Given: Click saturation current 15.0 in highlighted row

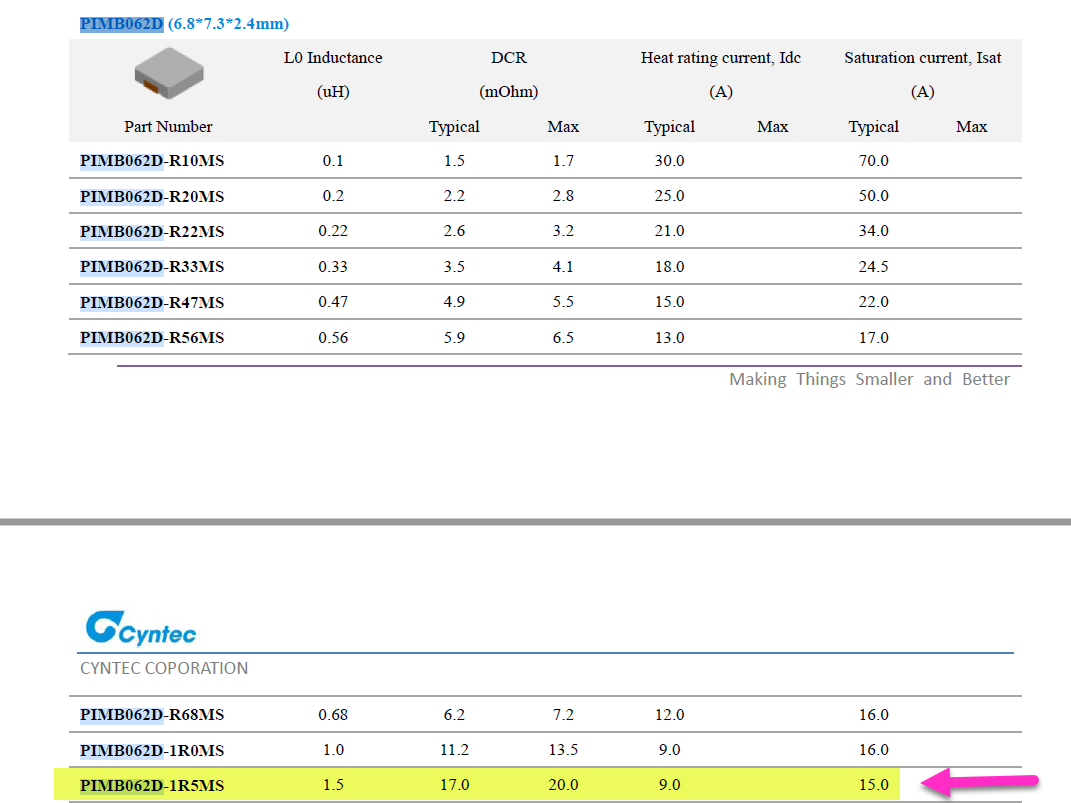Looking at the screenshot, I should point(874,785).
